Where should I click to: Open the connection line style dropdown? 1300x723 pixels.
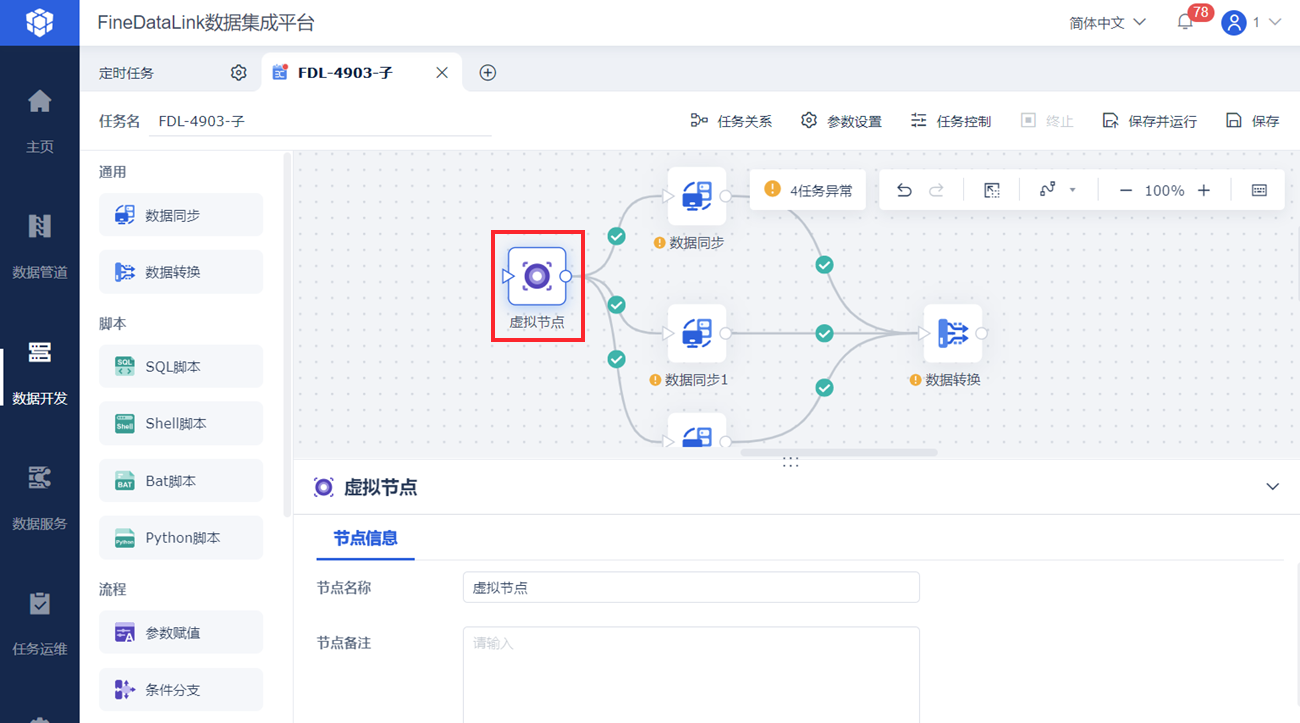(x=1057, y=190)
